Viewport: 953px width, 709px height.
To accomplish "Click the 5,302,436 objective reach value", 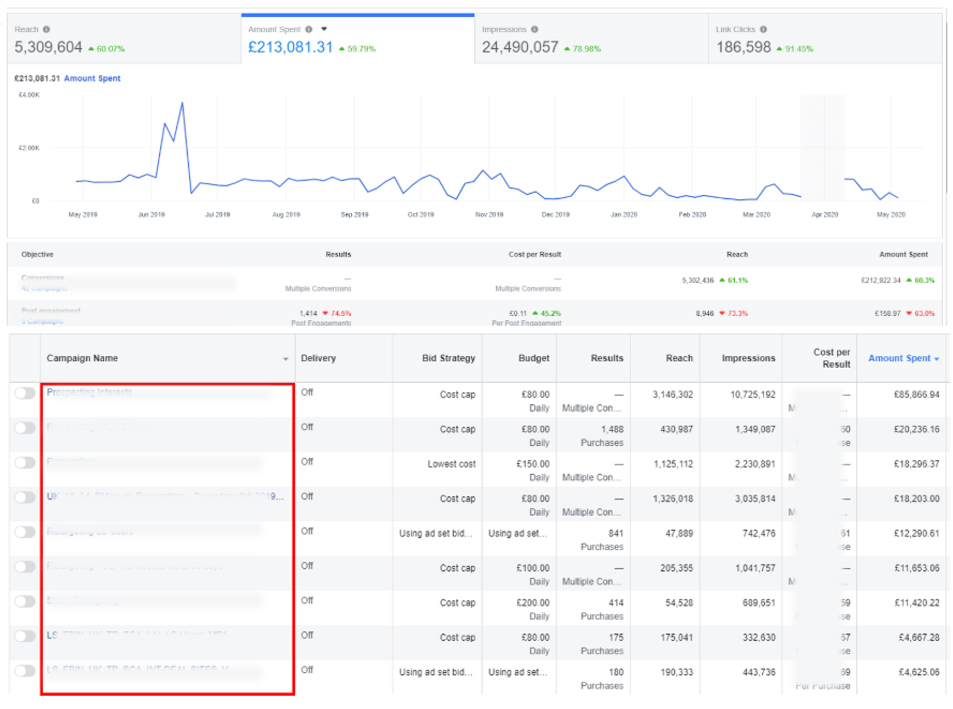I will 698,280.
